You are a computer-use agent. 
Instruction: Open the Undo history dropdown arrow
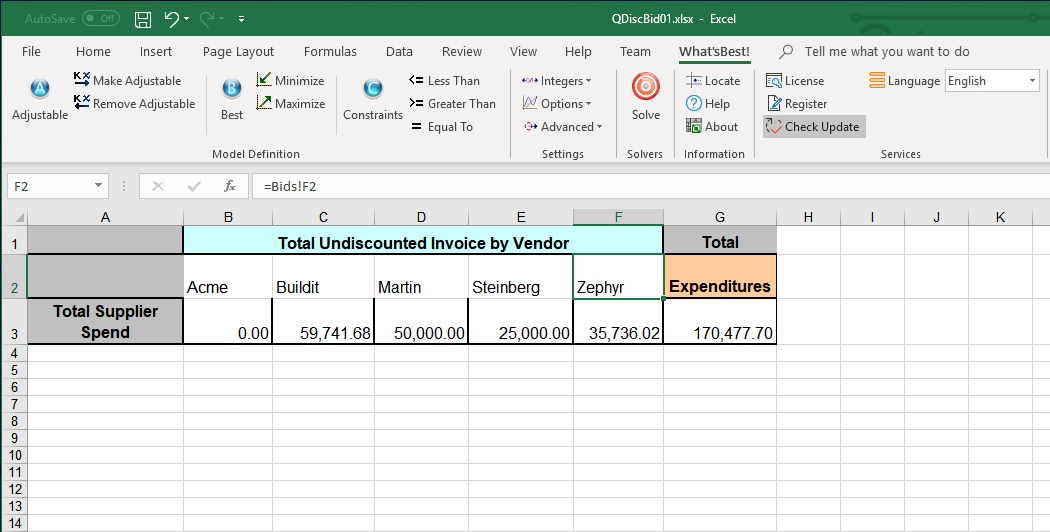[x=186, y=19]
